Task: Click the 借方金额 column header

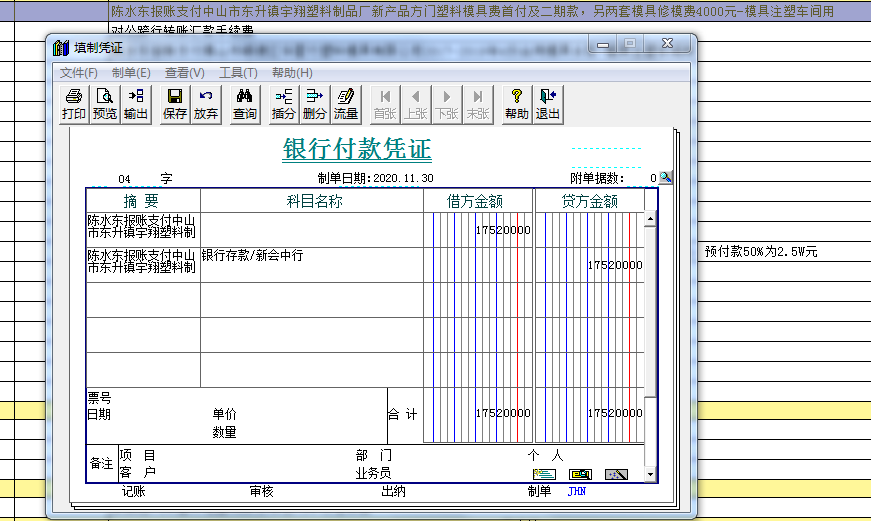Action: click(x=478, y=201)
